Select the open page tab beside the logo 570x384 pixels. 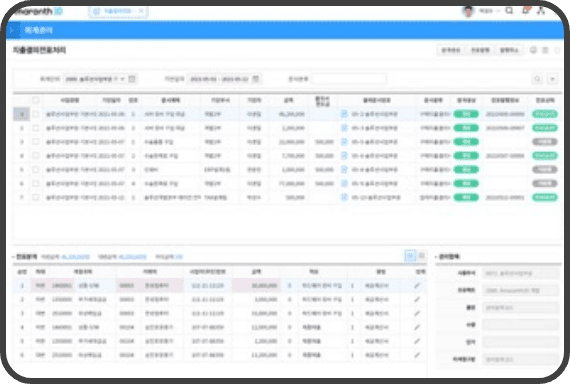click(x=118, y=11)
